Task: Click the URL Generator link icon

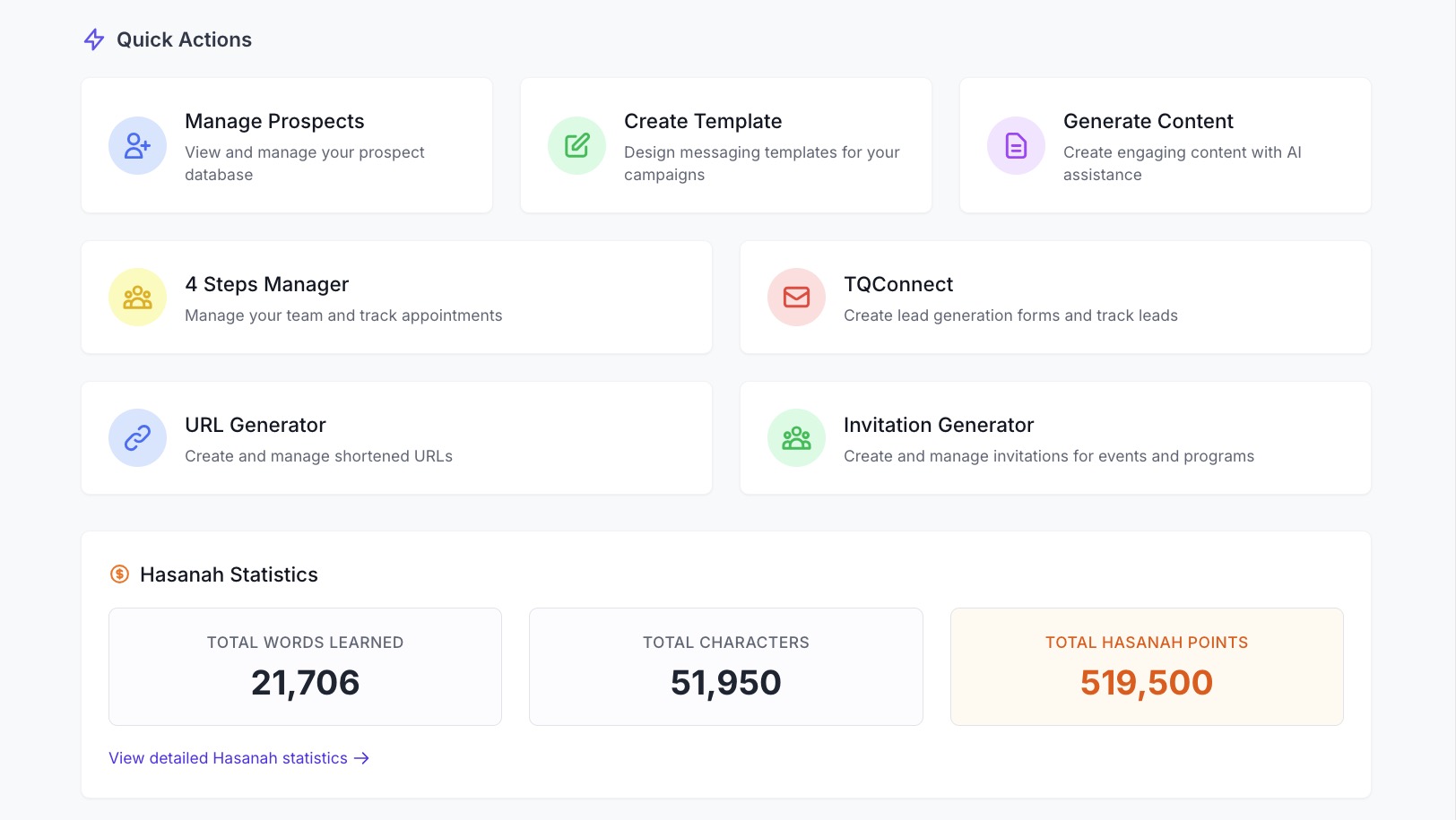Action: click(137, 437)
